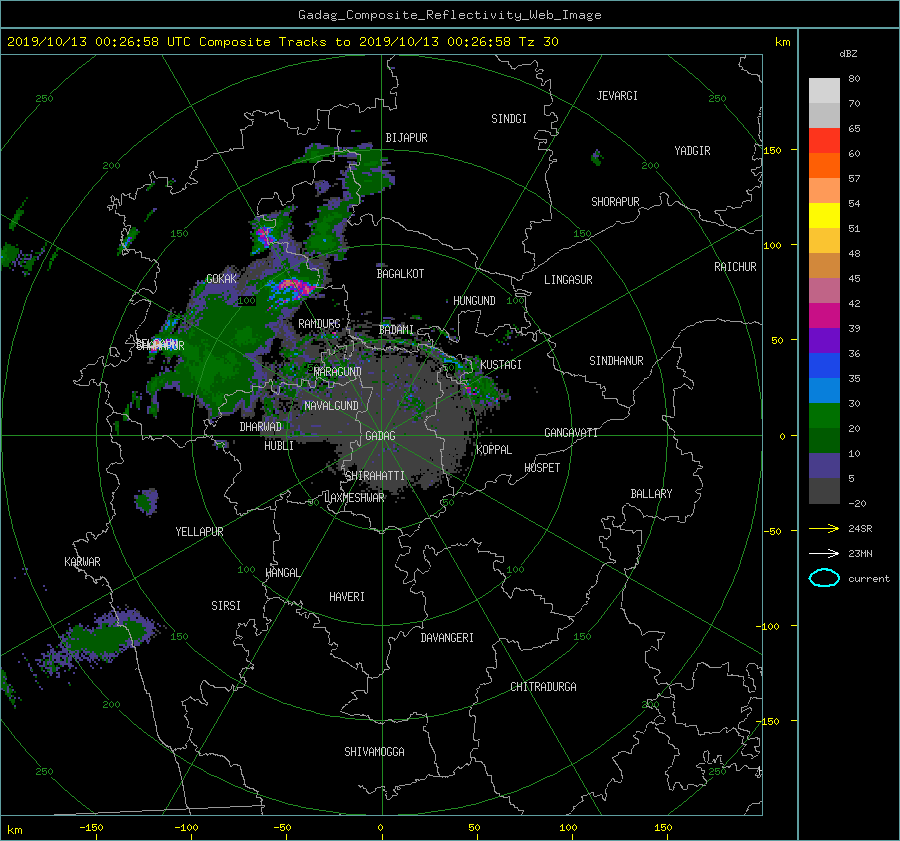Click the HANGAL city label
Screen dimensions: 900x841
[x=282, y=573]
